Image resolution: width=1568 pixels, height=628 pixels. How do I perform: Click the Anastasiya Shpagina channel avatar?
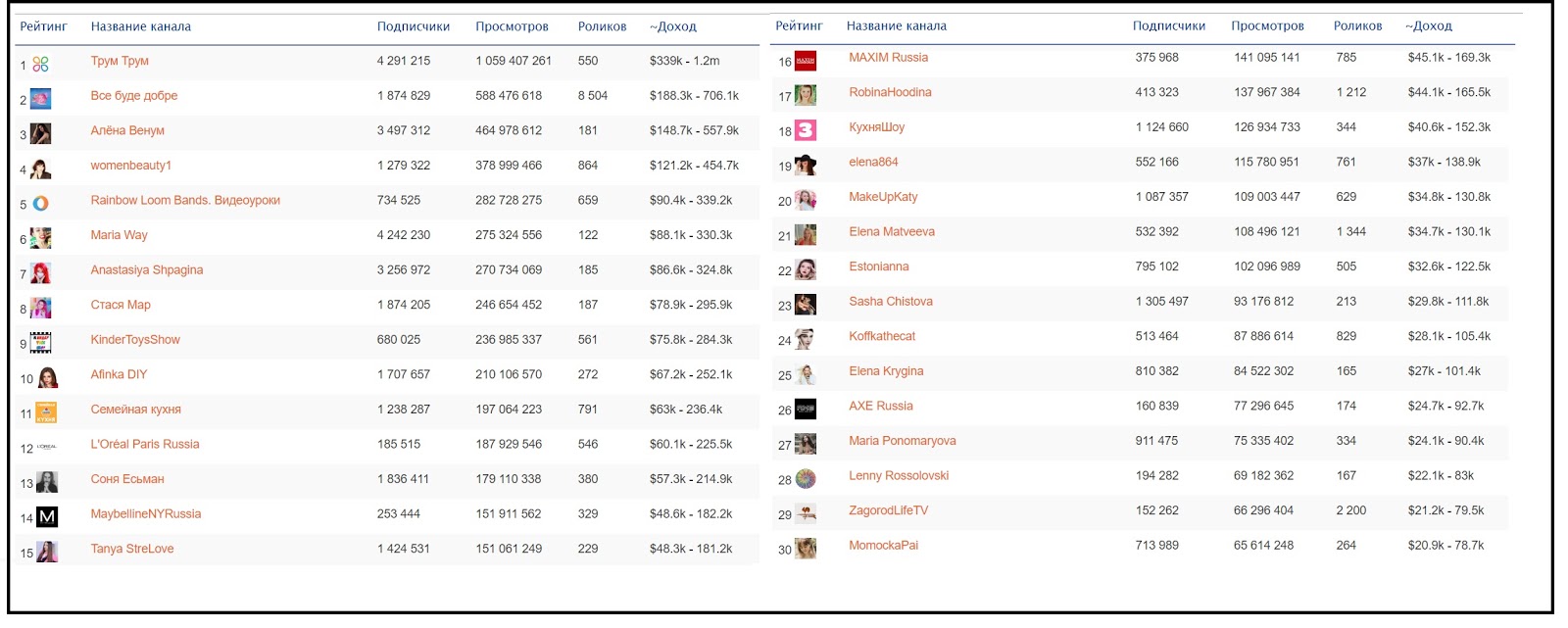click(40, 273)
